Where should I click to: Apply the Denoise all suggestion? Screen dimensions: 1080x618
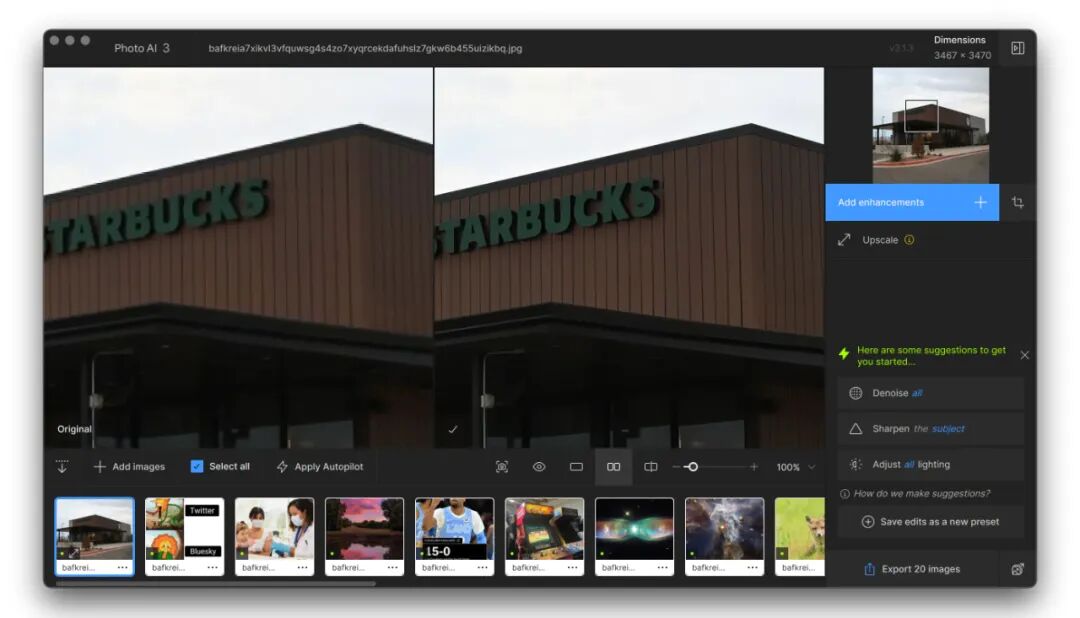(931, 393)
